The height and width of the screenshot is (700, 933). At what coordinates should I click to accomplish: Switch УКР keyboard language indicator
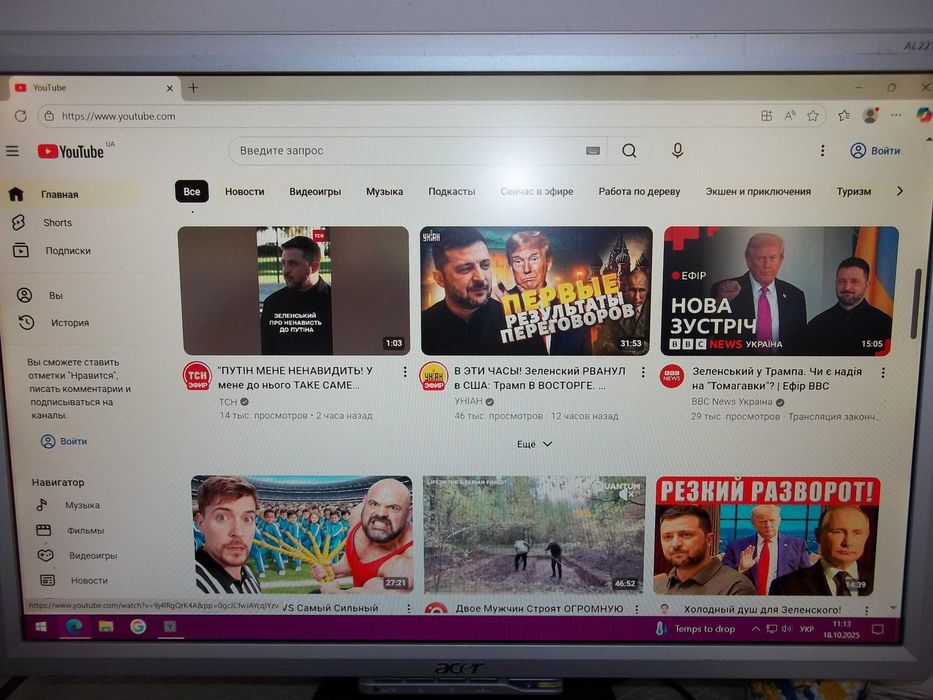tap(806, 629)
